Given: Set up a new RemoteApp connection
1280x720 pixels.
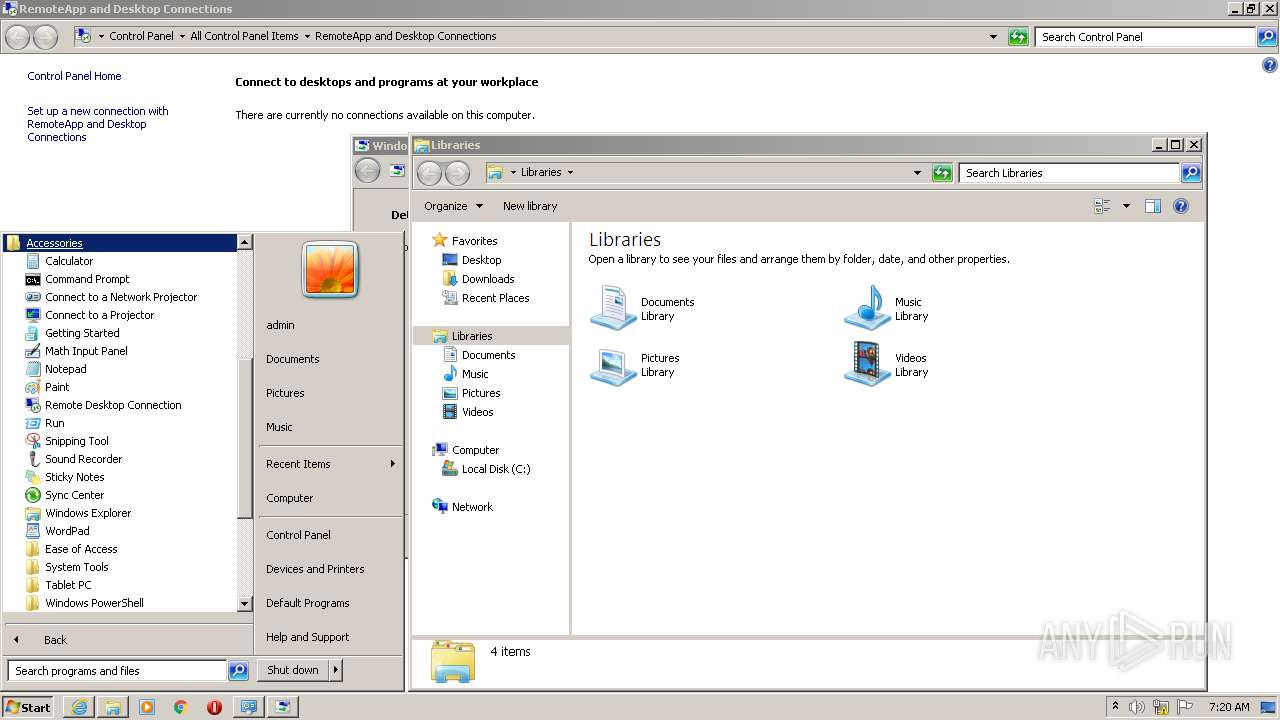Looking at the screenshot, I should 98,124.
